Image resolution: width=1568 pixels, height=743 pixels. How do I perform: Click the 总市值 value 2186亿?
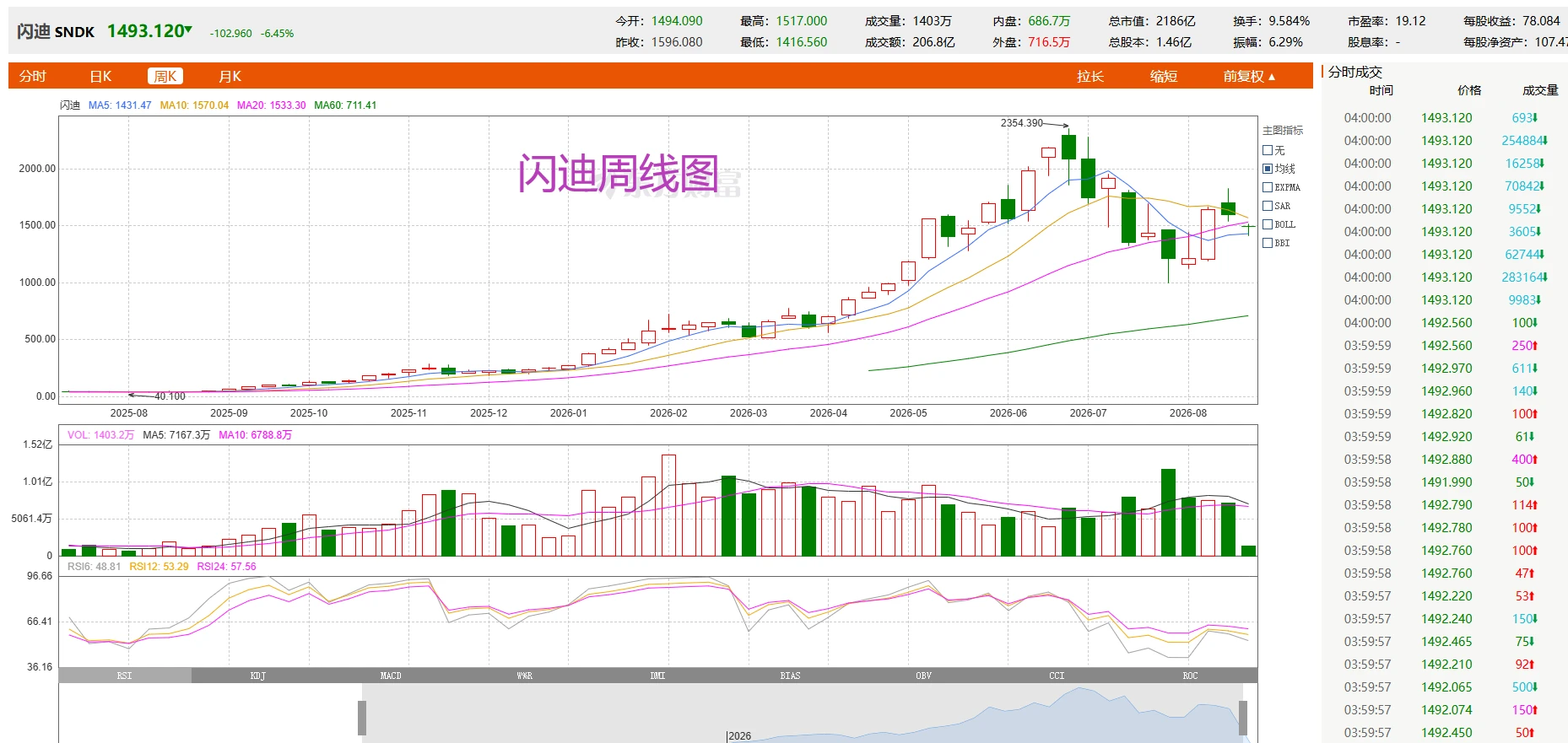[x=1176, y=21]
